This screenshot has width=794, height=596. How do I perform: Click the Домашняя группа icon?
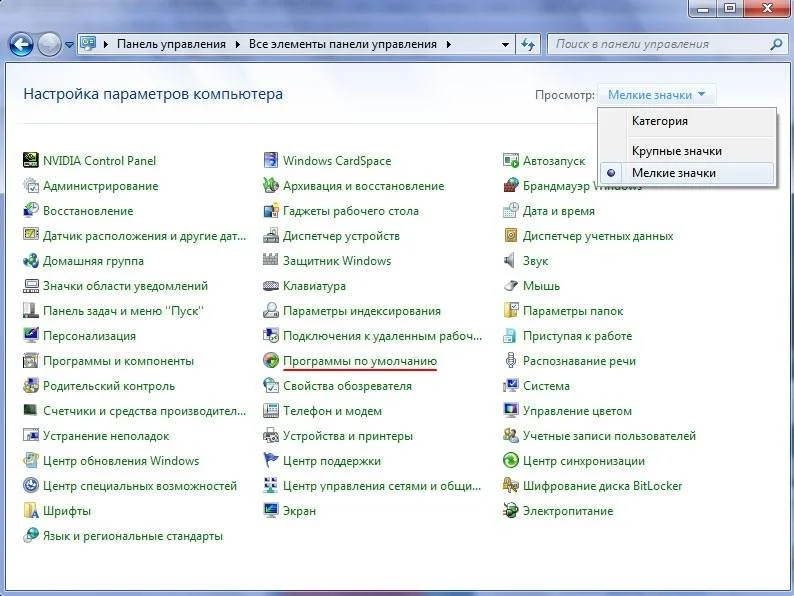tap(31, 260)
